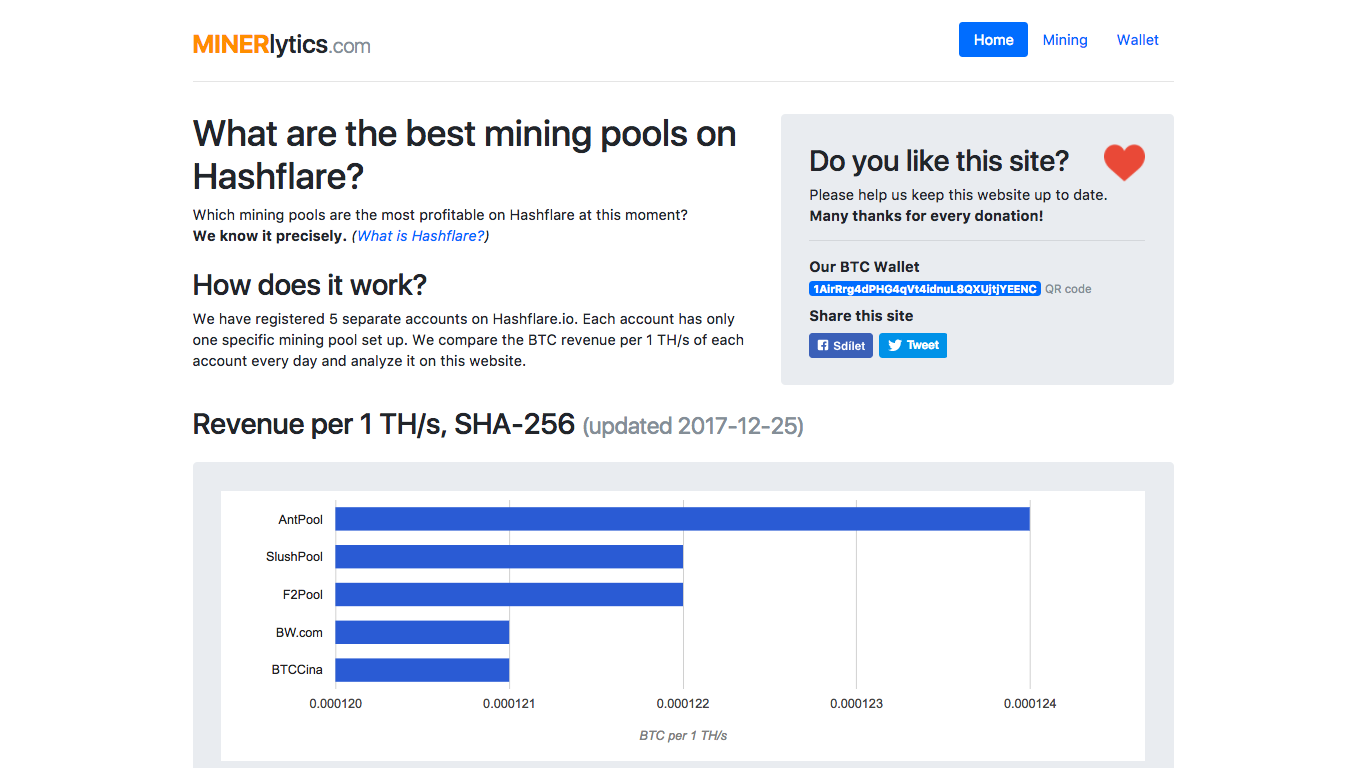Screen dimensions: 1366x768
Task: Follow the 'What is Hashflare?' link
Action: [x=420, y=236]
